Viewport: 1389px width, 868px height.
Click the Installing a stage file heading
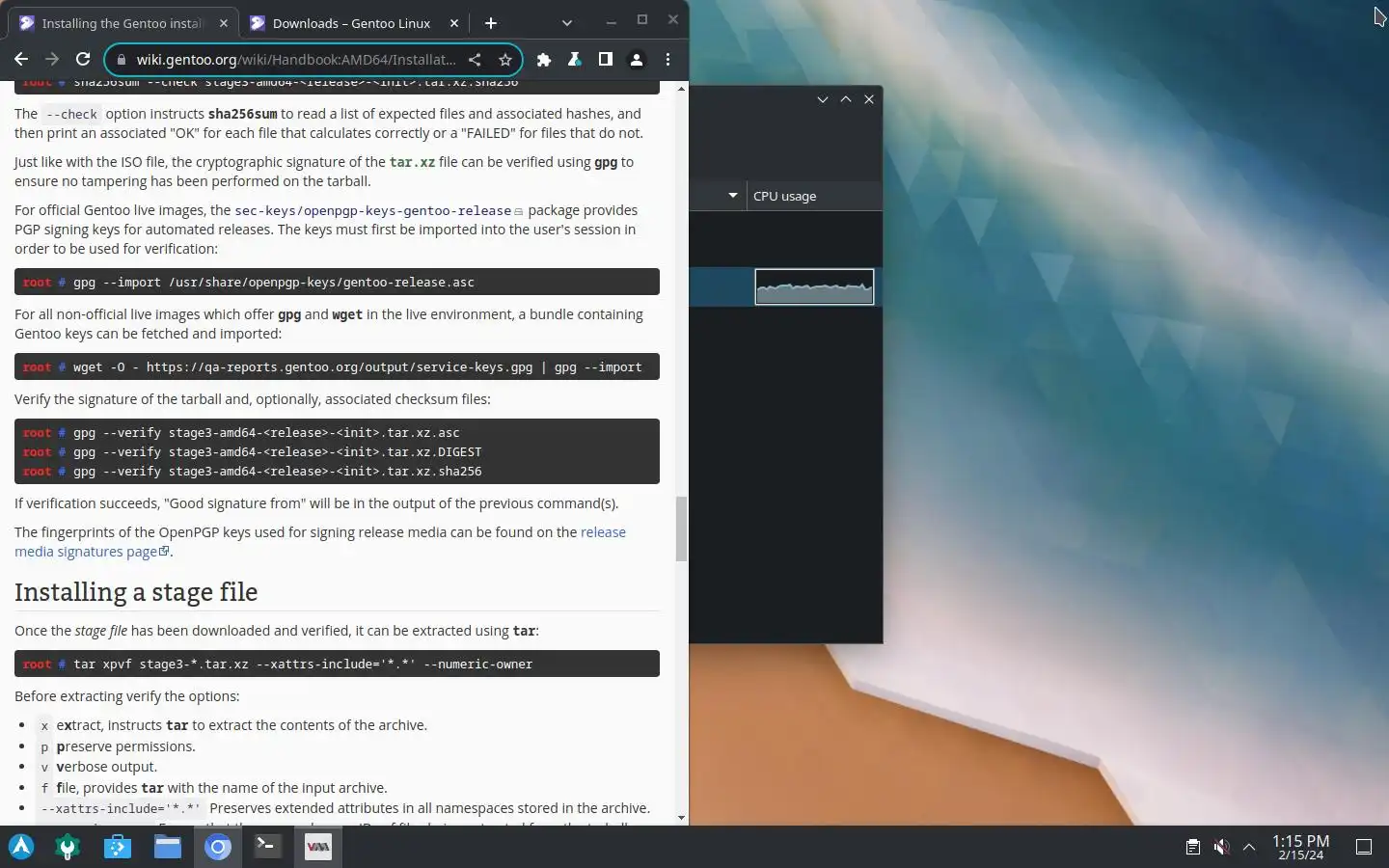click(x=136, y=592)
